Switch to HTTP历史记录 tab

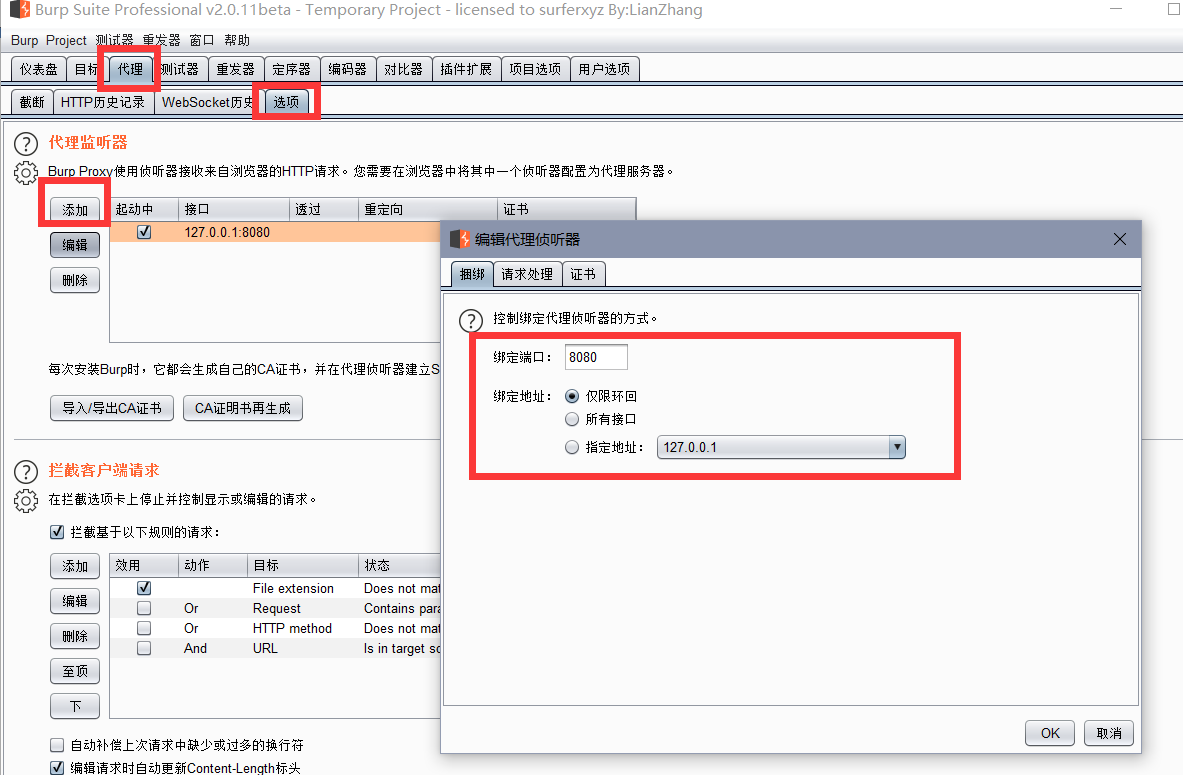(x=102, y=102)
